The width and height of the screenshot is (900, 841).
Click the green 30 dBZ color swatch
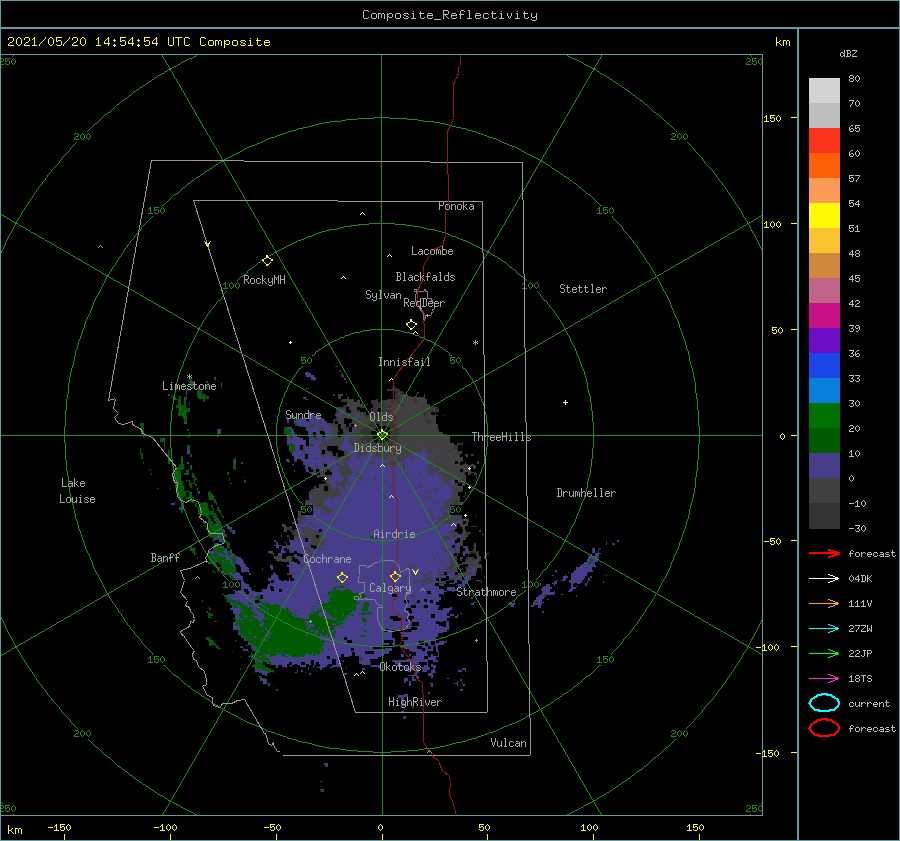824,416
